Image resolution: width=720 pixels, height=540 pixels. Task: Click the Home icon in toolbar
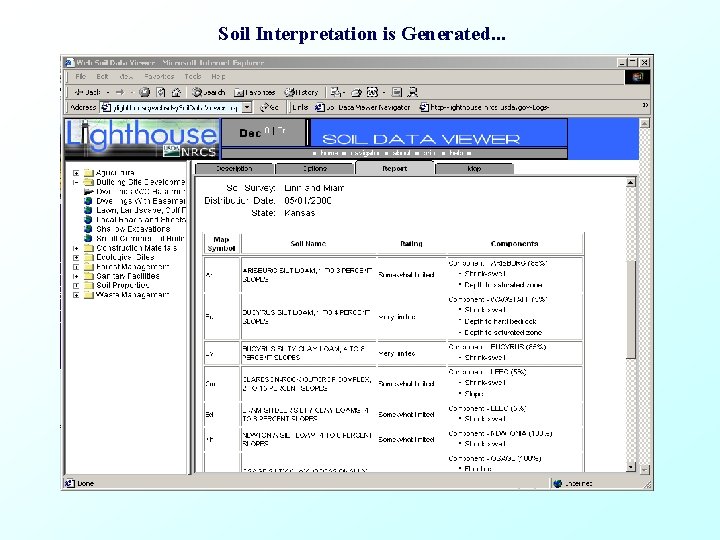coord(176,92)
